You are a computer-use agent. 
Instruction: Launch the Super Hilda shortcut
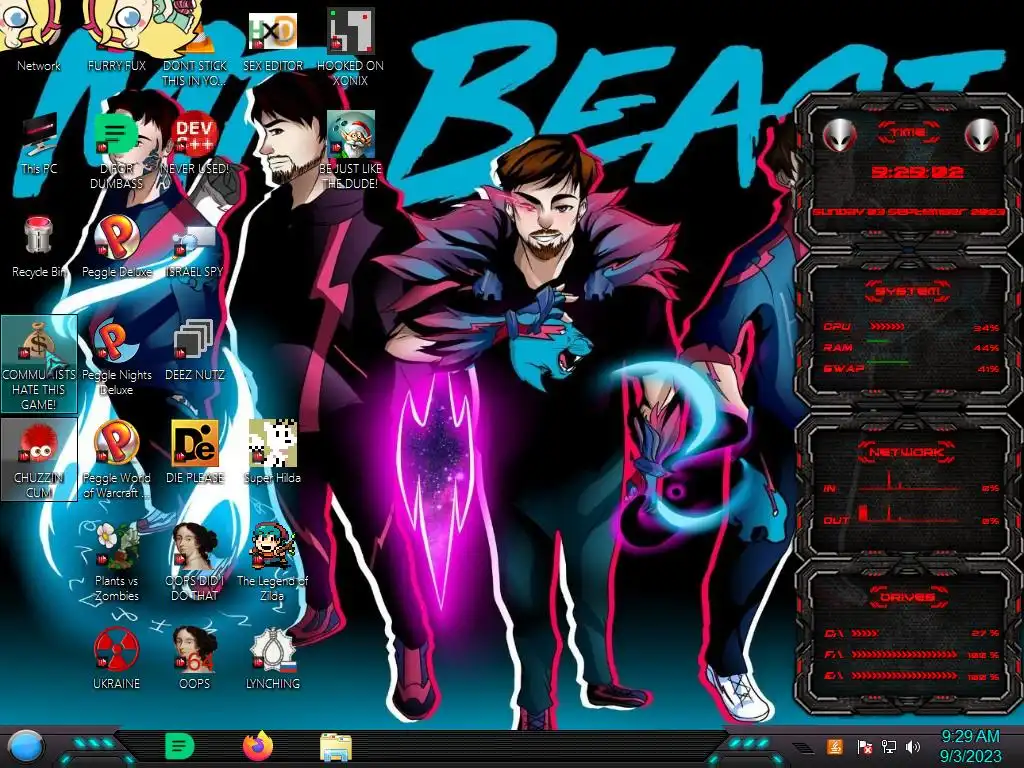(x=272, y=452)
